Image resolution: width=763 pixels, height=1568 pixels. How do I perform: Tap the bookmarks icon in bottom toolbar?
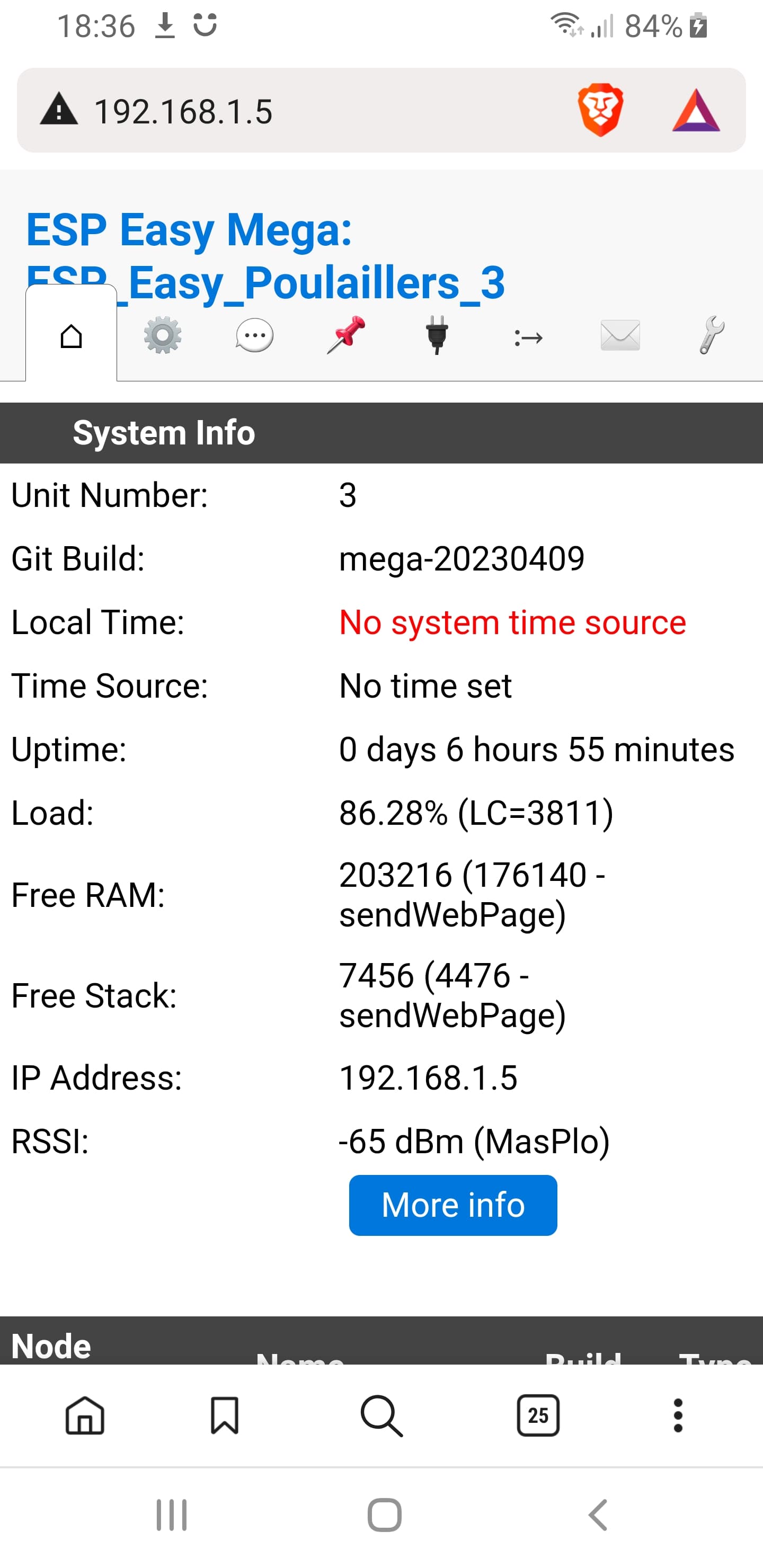[x=224, y=1415]
